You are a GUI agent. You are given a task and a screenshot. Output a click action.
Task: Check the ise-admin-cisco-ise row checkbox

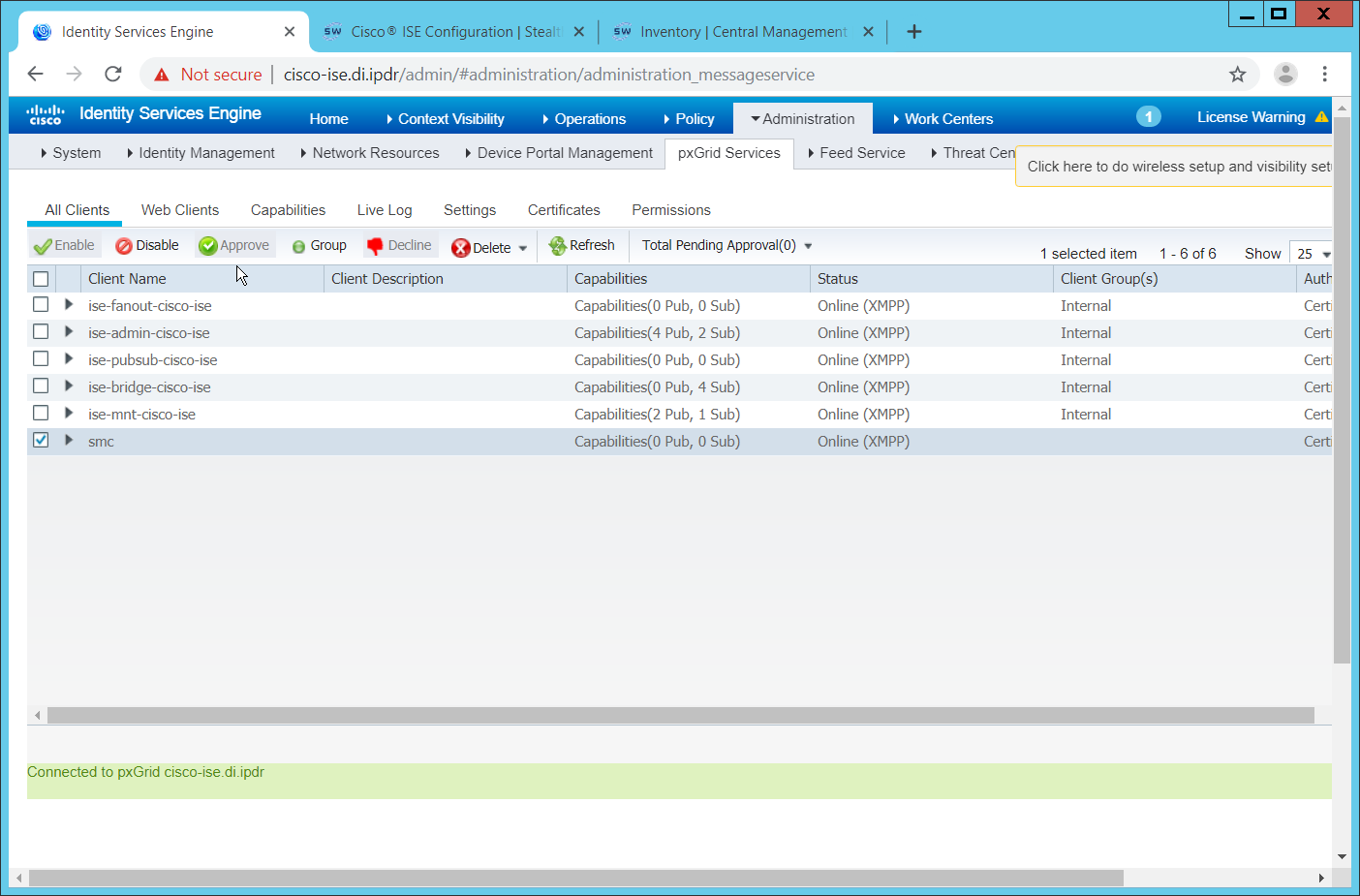(41, 331)
